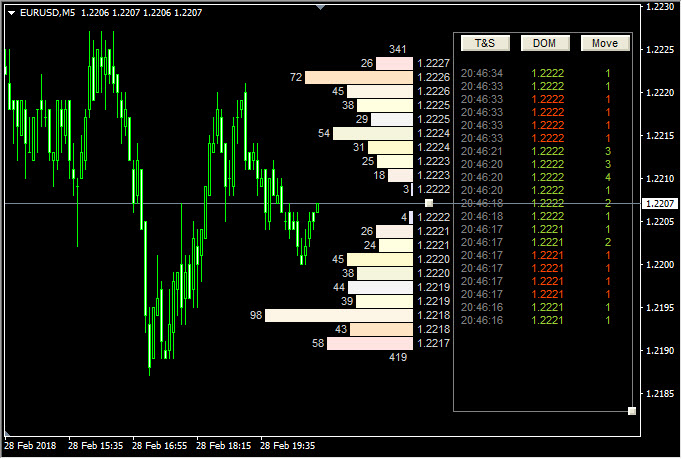Viewport: 682px width, 459px height.
Task: Click the T&S button
Action: point(485,43)
